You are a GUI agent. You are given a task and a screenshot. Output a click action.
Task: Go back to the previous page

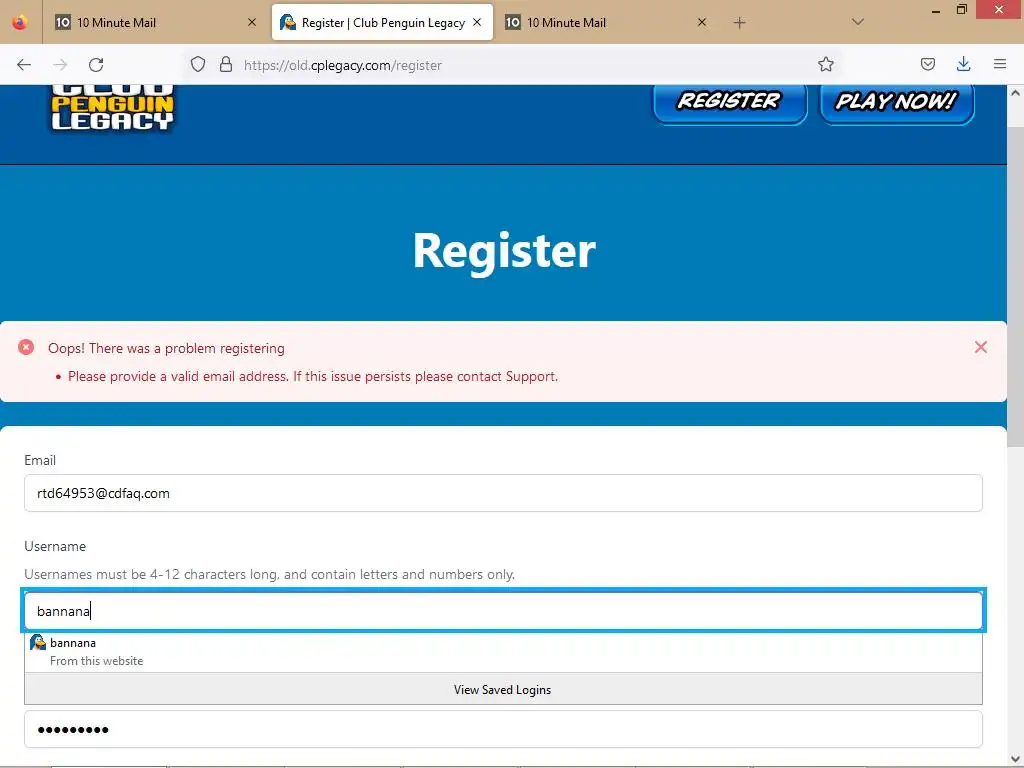point(24,65)
